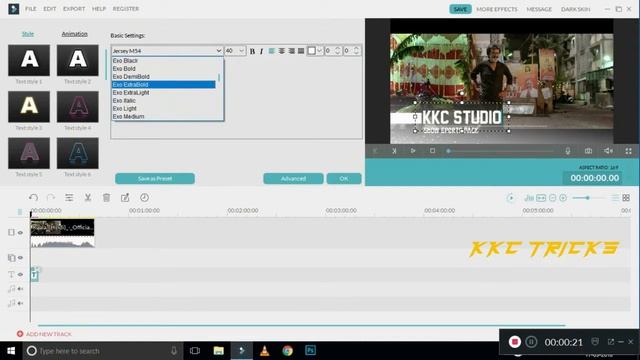
Task: Click the render preview circular play icon
Action: pos(511,198)
